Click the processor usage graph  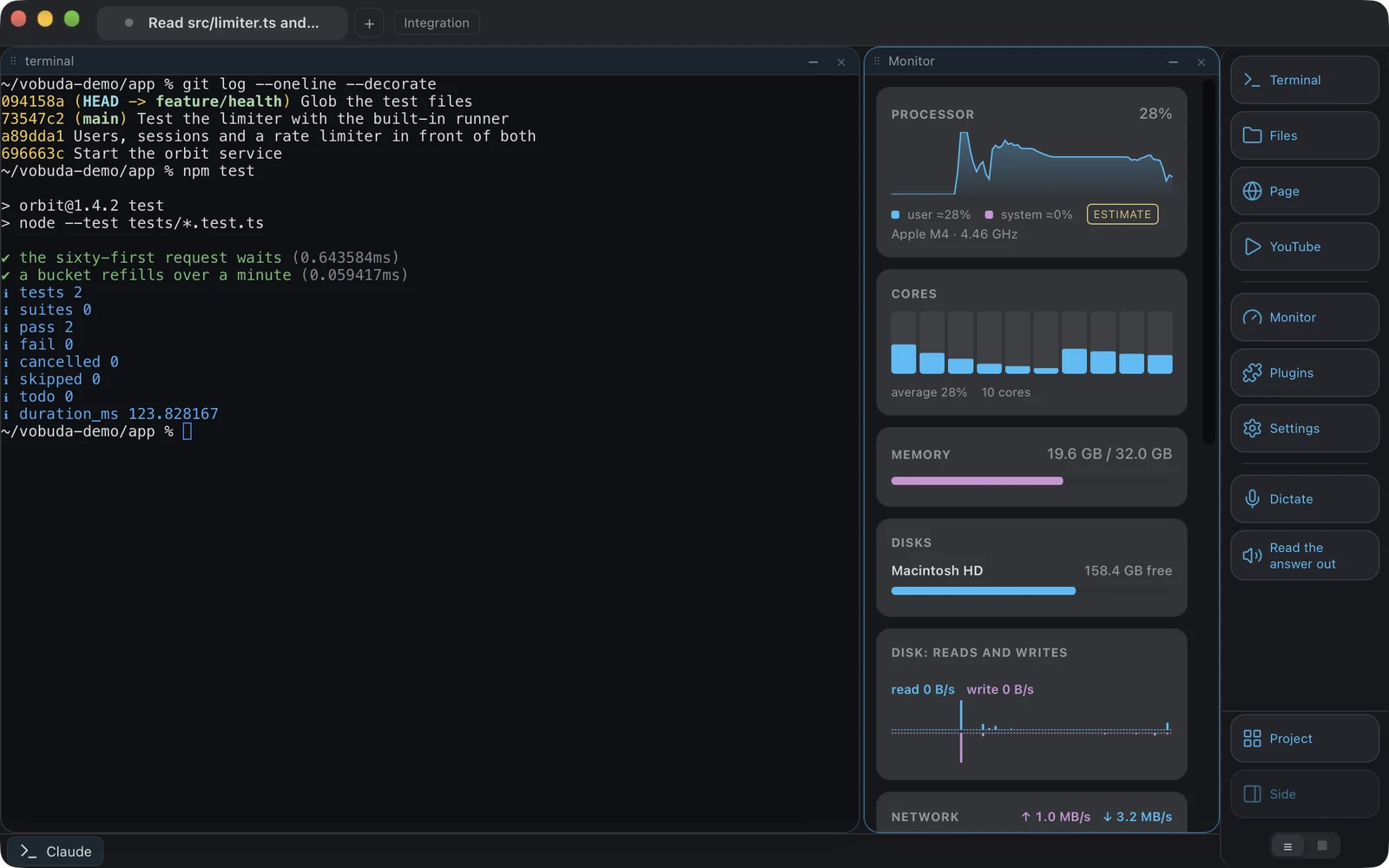pyautogui.click(x=1031, y=163)
